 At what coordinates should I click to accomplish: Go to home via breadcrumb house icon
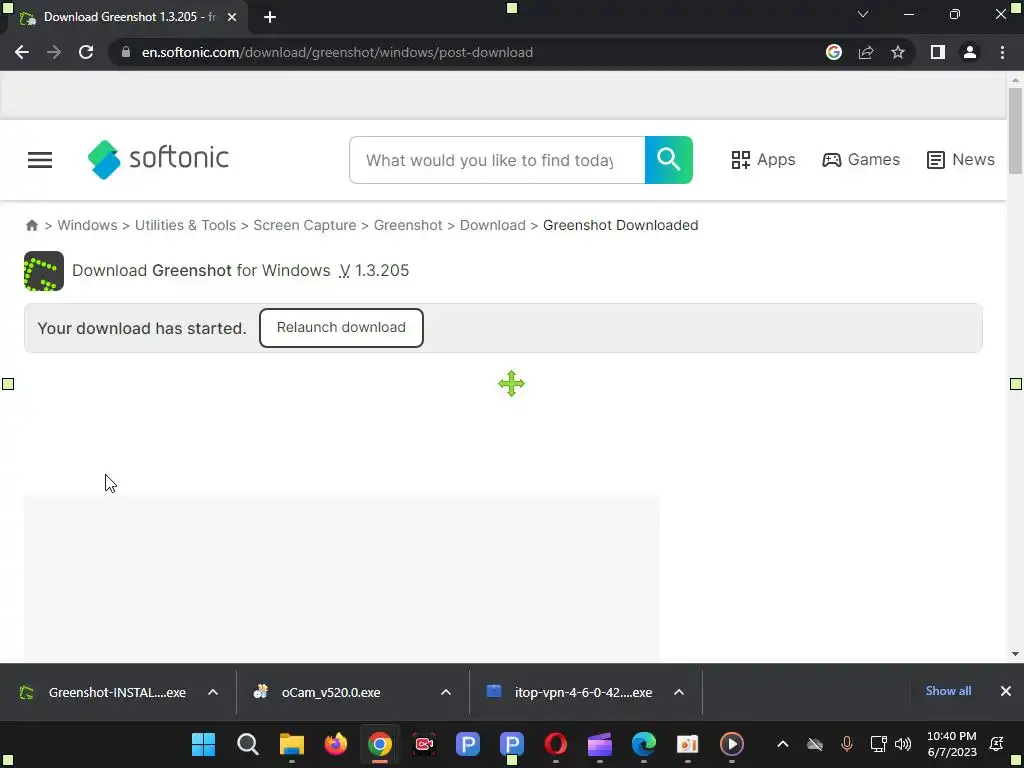click(31, 225)
